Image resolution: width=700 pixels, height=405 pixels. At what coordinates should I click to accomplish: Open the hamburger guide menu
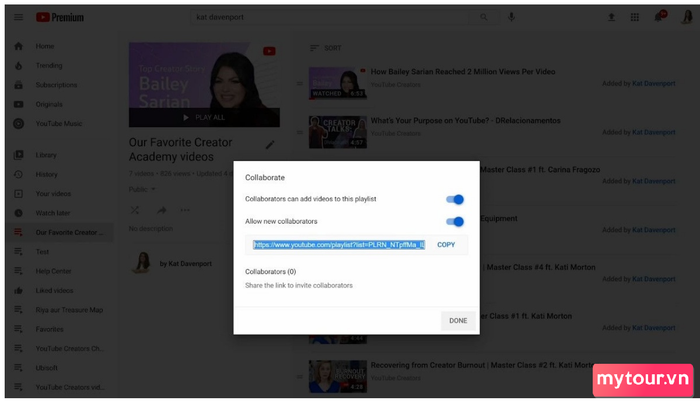pos(18,17)
